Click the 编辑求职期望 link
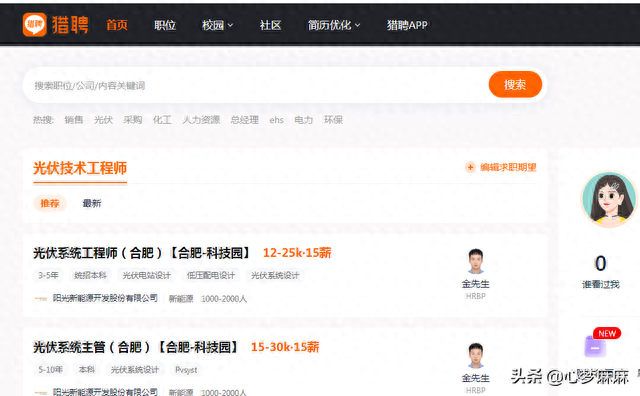The image size is (640, 396). 508,167
